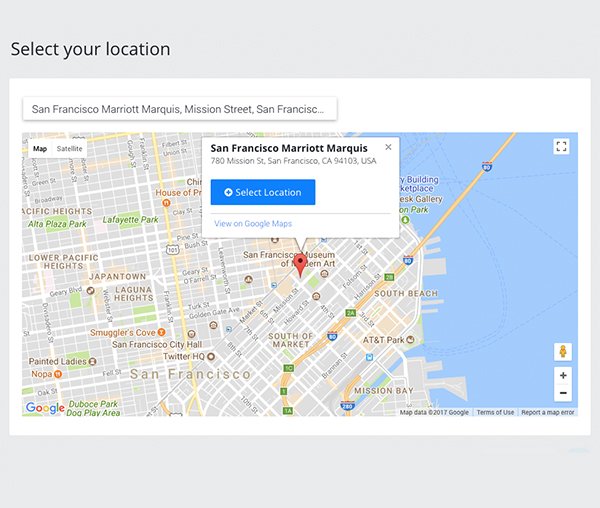Viewport: 600px width, 508px height.
Task: Click Twitter HQ place marker icon
Action: click(x=210, y=357)
